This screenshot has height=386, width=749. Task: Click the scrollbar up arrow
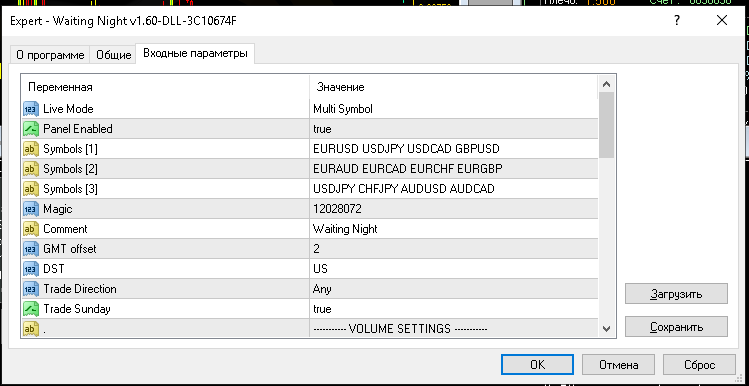[x=607, y=85]
